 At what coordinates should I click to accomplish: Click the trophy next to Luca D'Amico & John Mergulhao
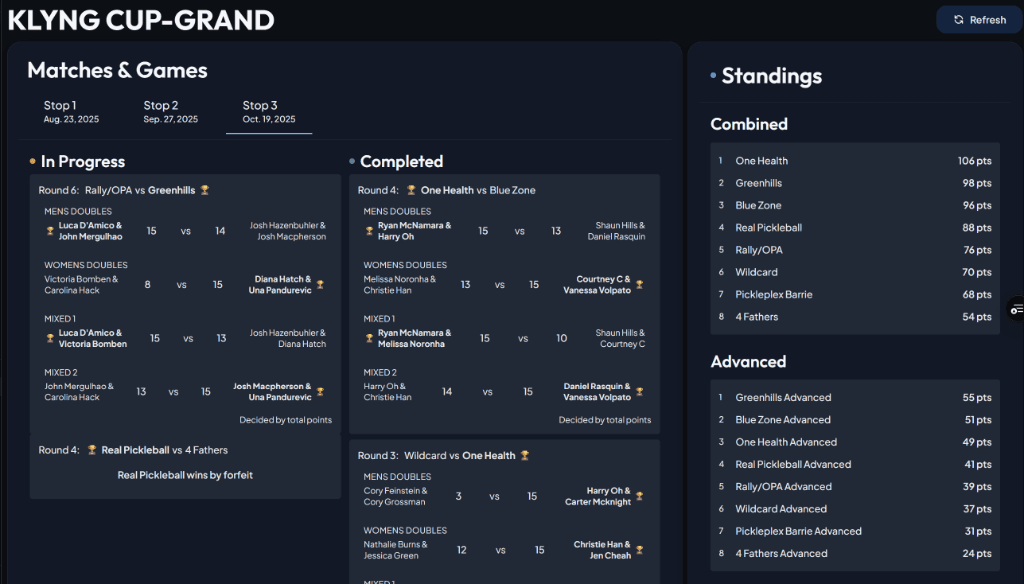(x=50, y=229)
